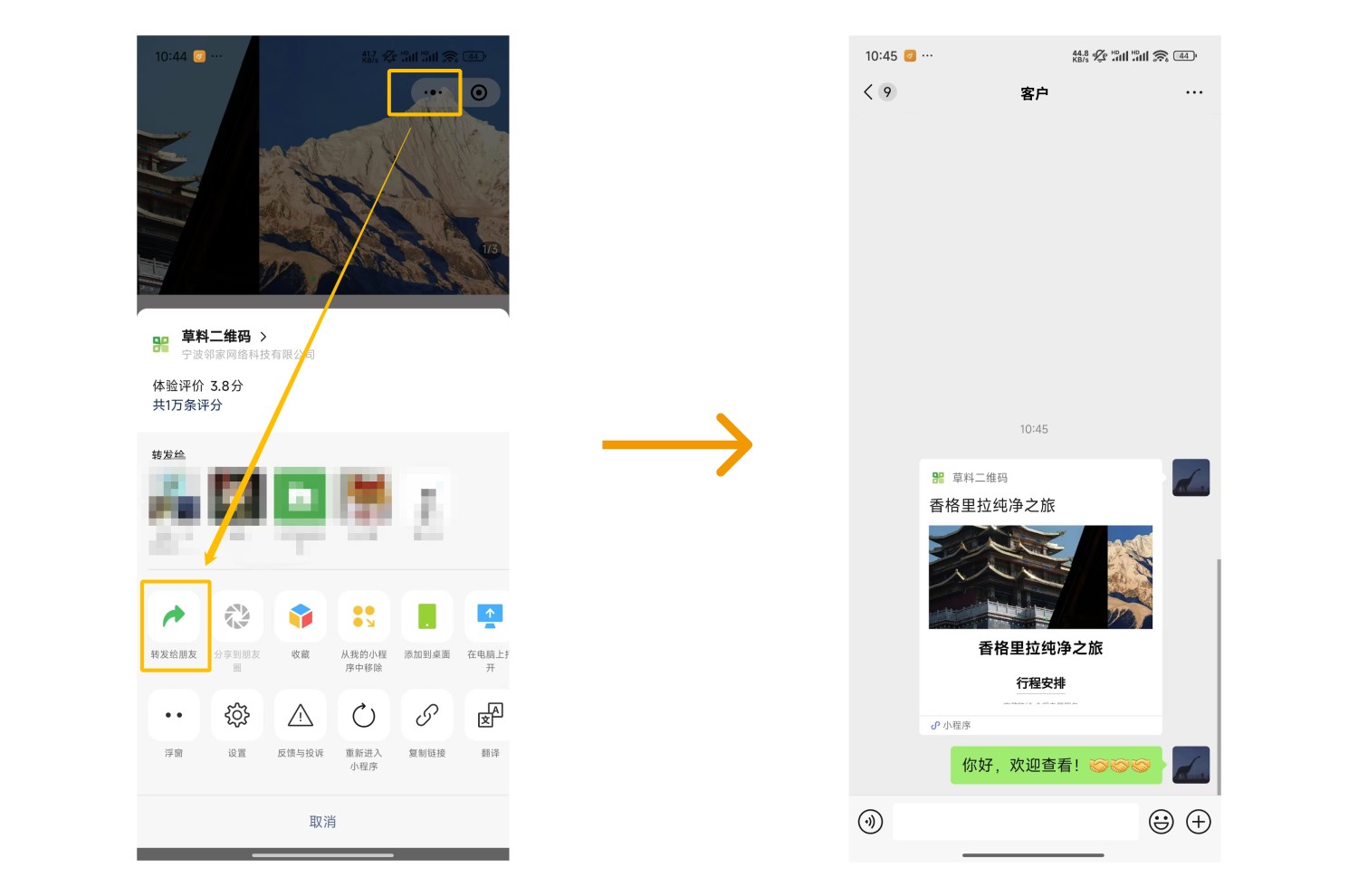Viewport: 1358px width, 896px height.
Task: Tap 重新进入小程序 reload icon
Action: pyautogui.click(x=364, y=715)
